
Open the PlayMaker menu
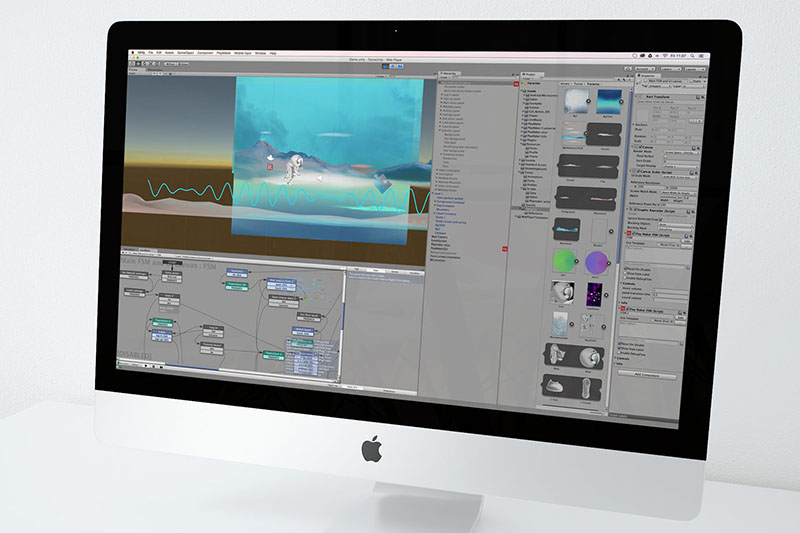tap(223, 53)
